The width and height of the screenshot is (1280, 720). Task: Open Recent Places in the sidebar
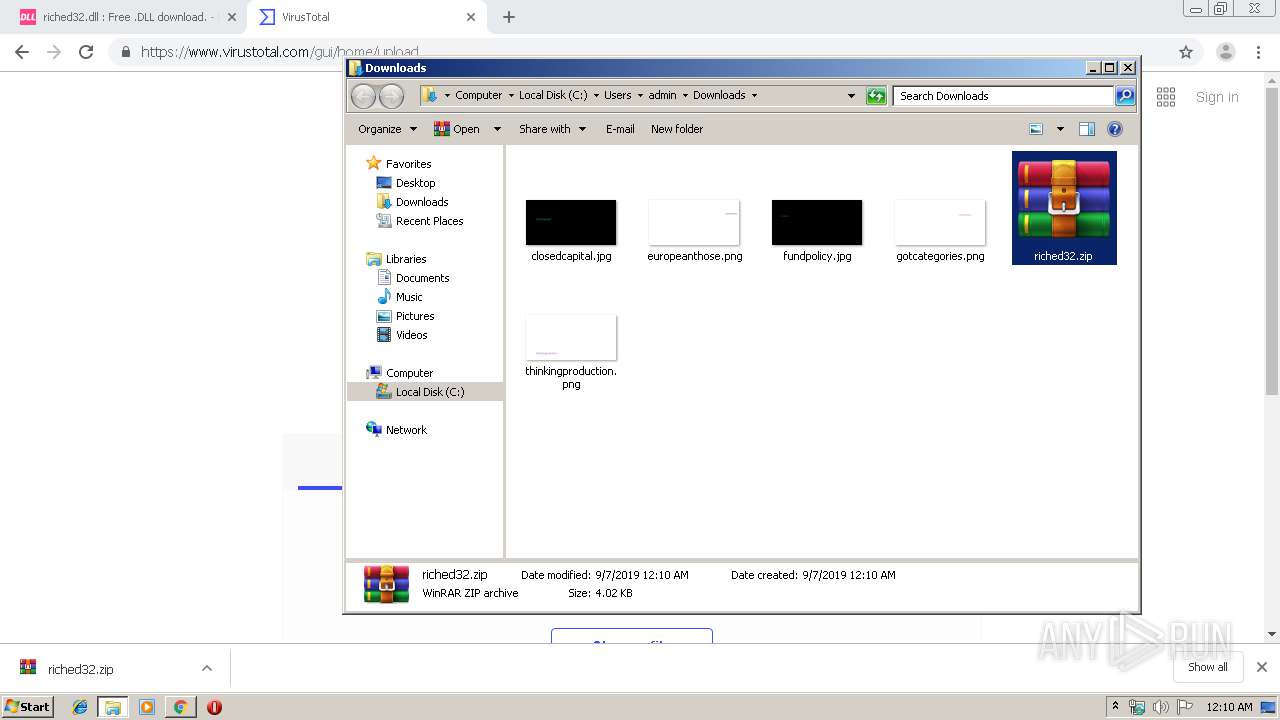(x=429, y=221)
